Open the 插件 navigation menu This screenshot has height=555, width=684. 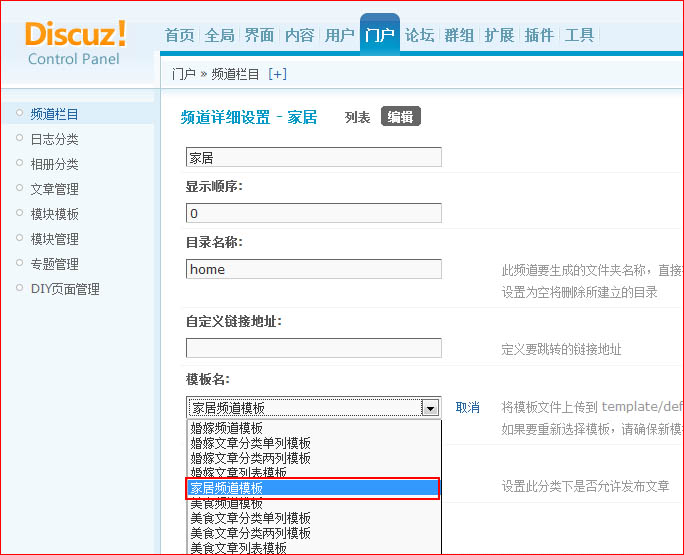point(539,35)
